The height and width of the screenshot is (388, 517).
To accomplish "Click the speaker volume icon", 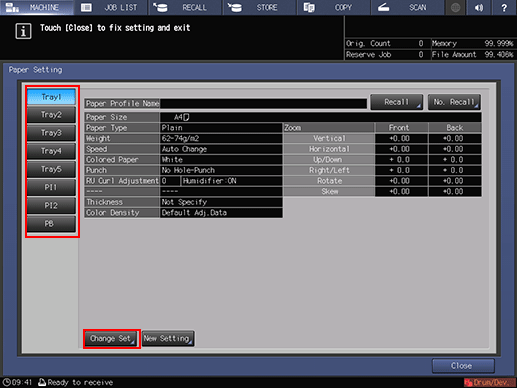I will pos(479,7).
